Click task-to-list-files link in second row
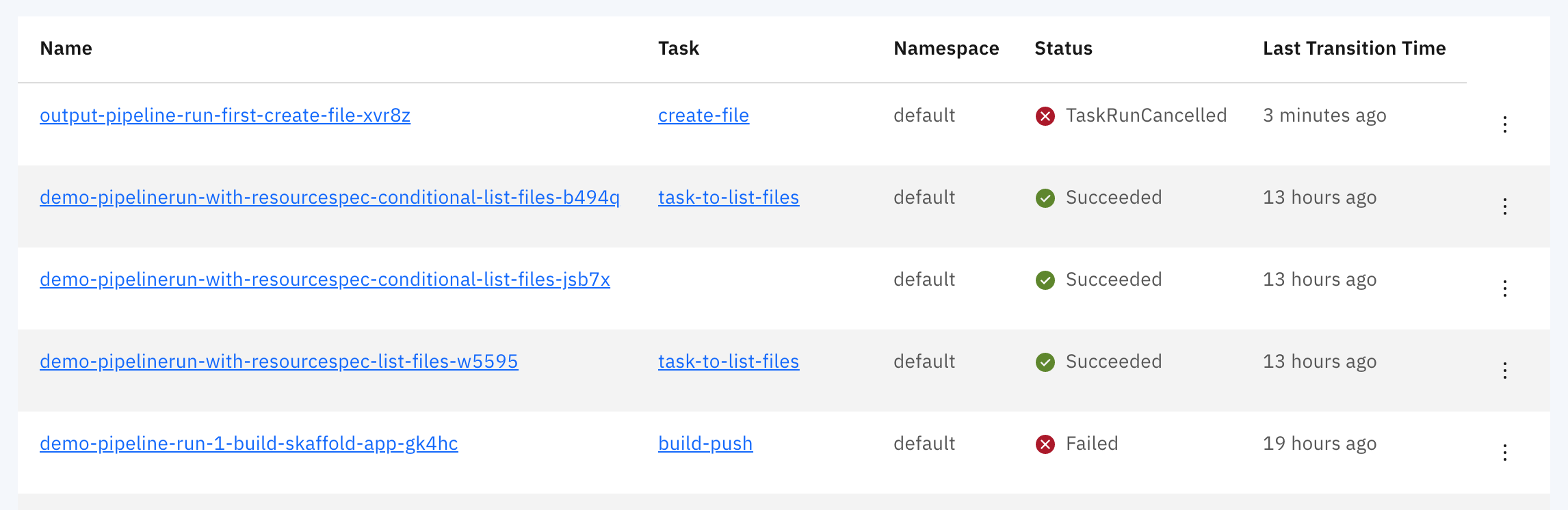This screenshot has height=510, width=1568. pos(729,198)
